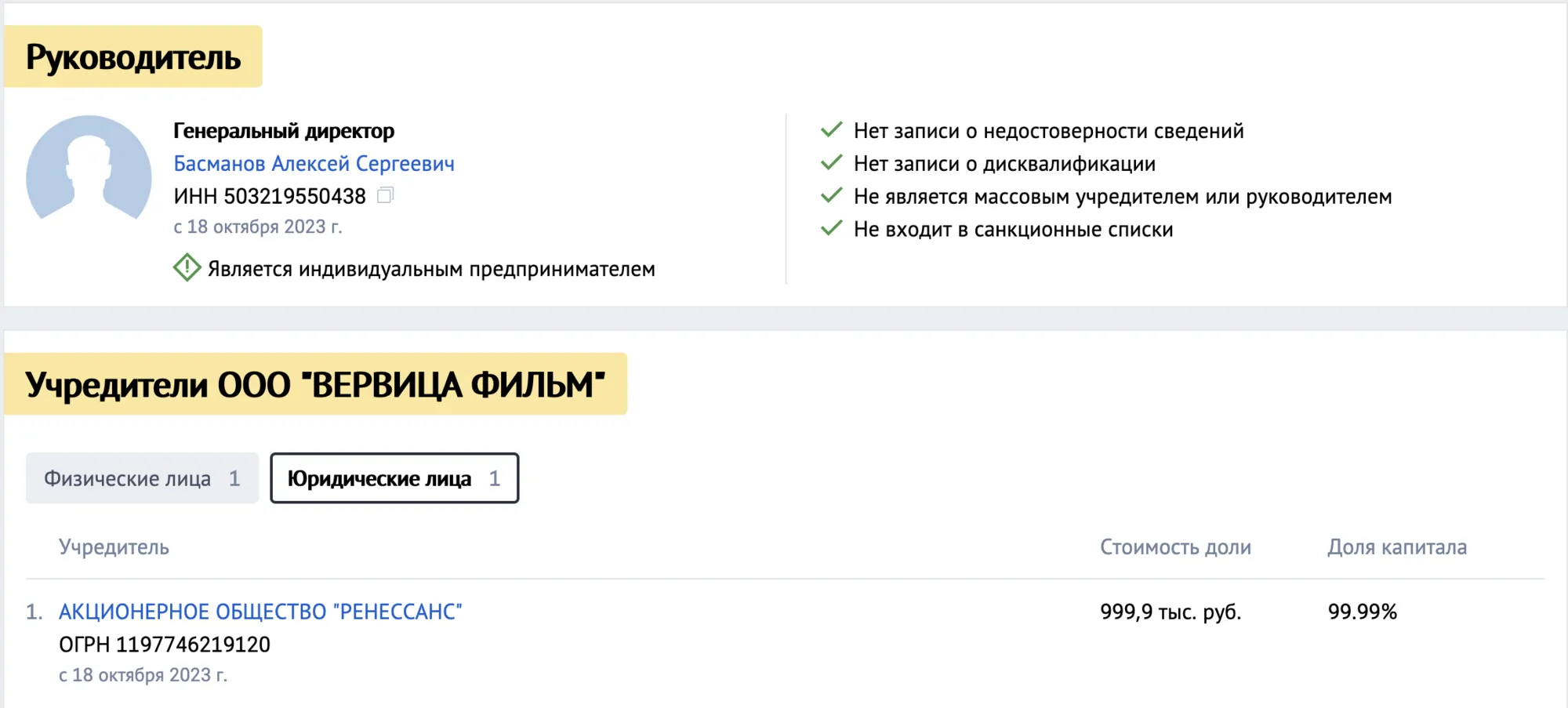Toggle the founder count badge on 'Физические лица'
This screenshot has height=708, width=1568.
pos(235,478)
